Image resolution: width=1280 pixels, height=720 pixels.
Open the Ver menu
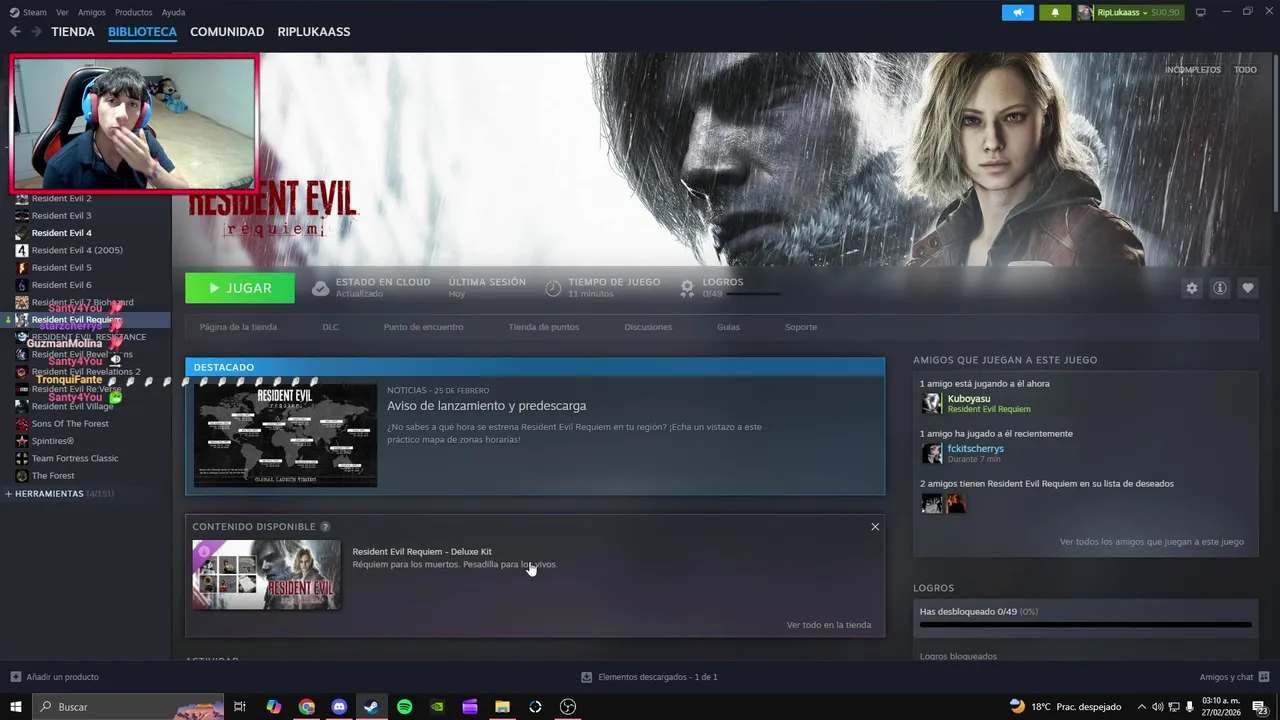tap(62, 12)
